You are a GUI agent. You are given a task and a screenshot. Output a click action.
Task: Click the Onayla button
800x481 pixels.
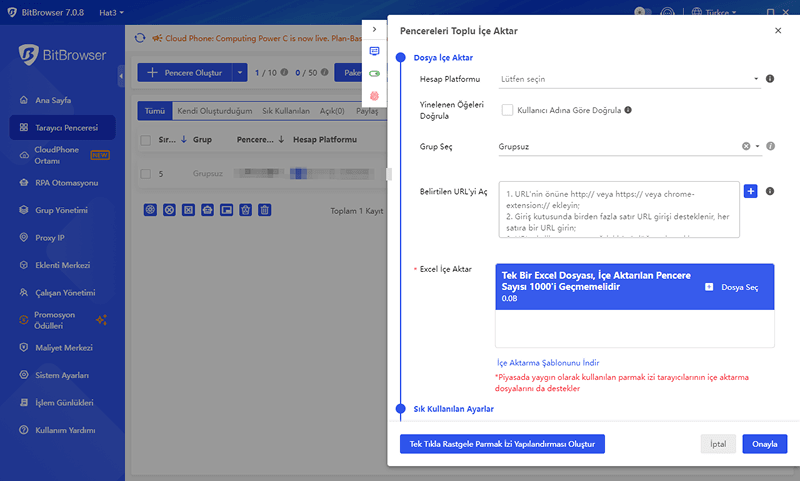(x=764, y=444)
